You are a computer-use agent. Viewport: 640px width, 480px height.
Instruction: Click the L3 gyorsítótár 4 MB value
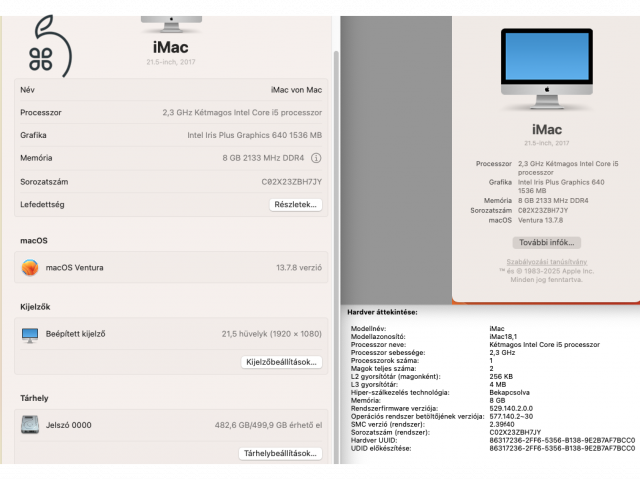[x=498, y=384]
